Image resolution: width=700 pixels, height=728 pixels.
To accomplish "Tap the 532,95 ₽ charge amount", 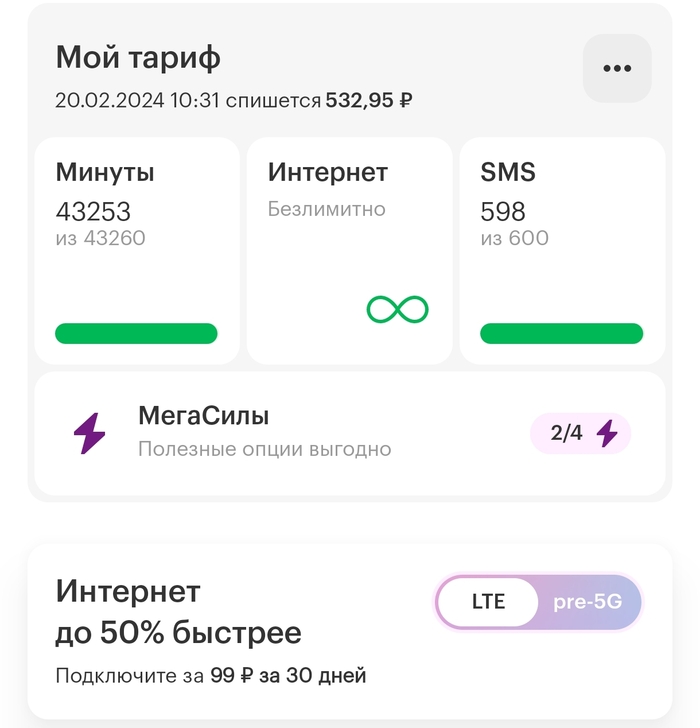I will (x=369, y=100).
